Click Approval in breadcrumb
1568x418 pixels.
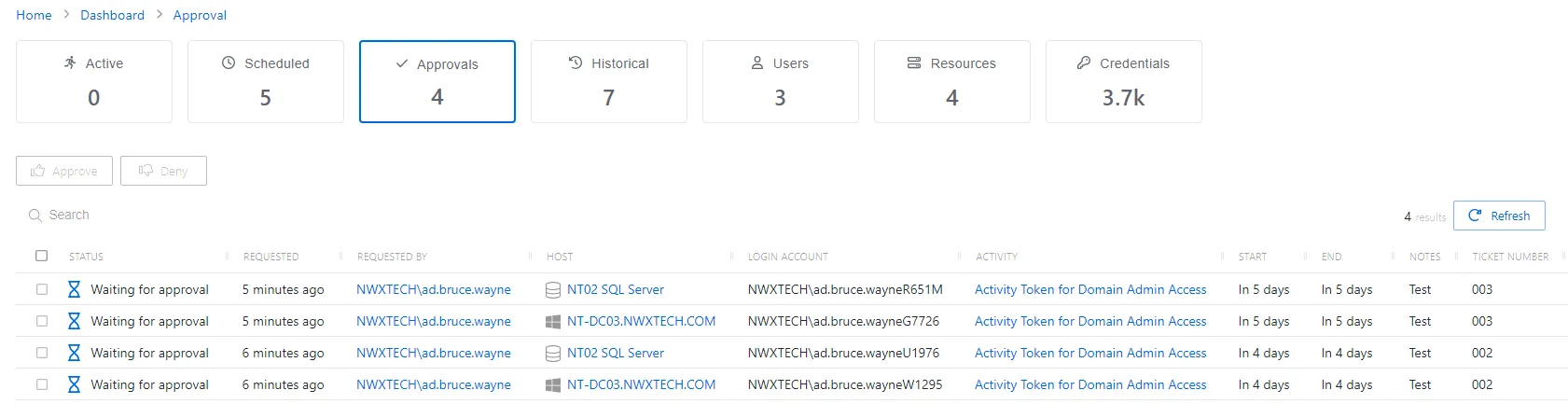point(200,15)
